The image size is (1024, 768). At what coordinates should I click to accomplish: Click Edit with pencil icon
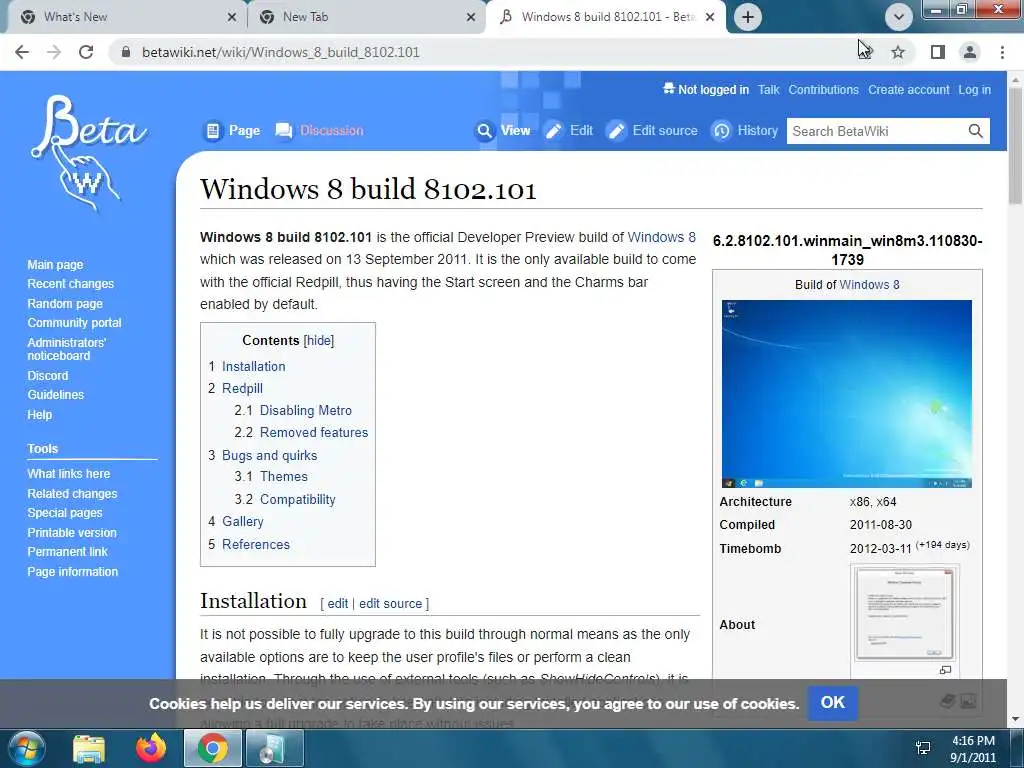point(569,131)
